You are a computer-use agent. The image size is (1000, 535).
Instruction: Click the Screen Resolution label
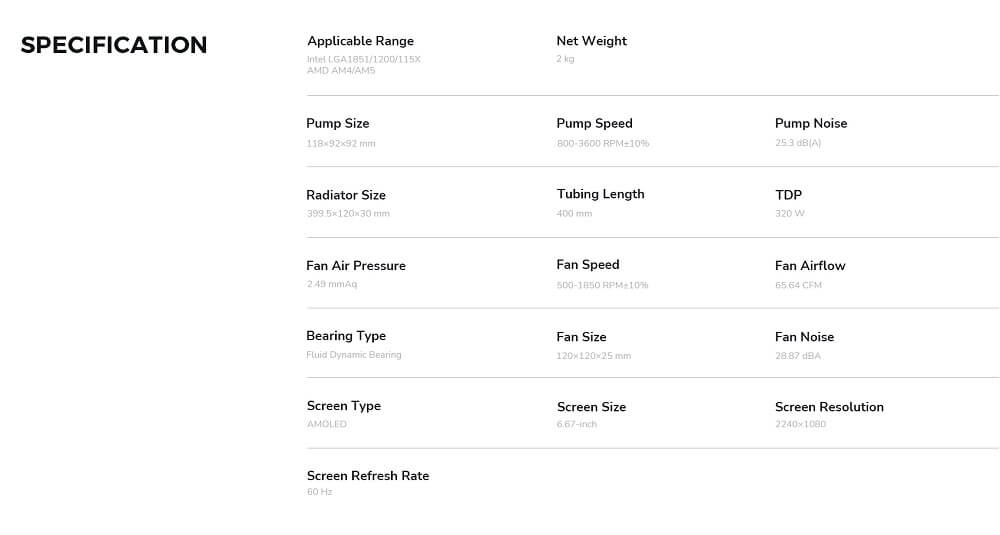click(x=829, y=407)
